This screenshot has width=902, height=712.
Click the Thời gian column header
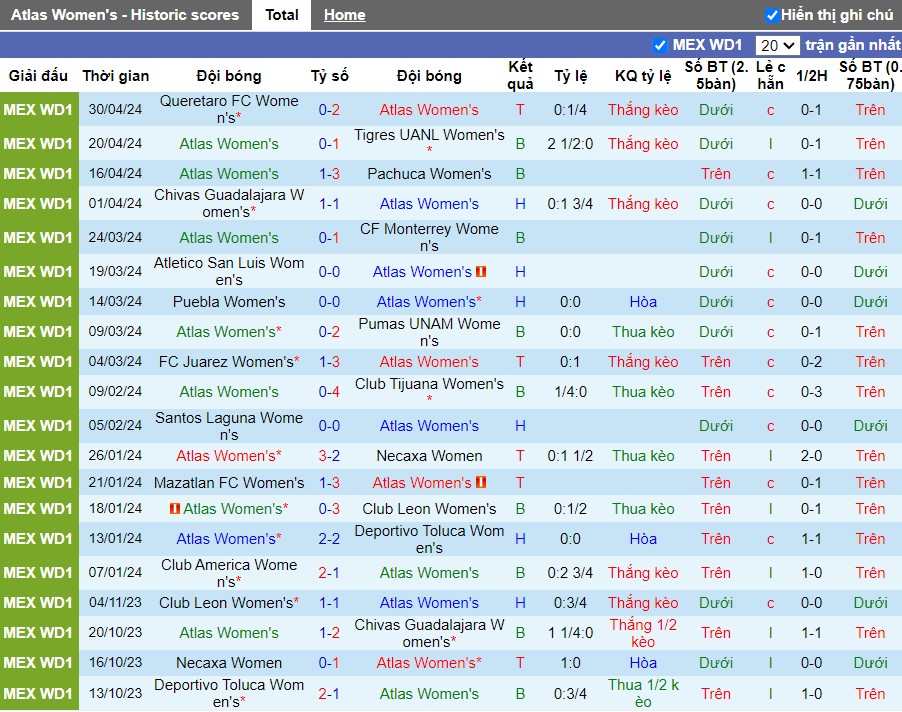[116, 76]
